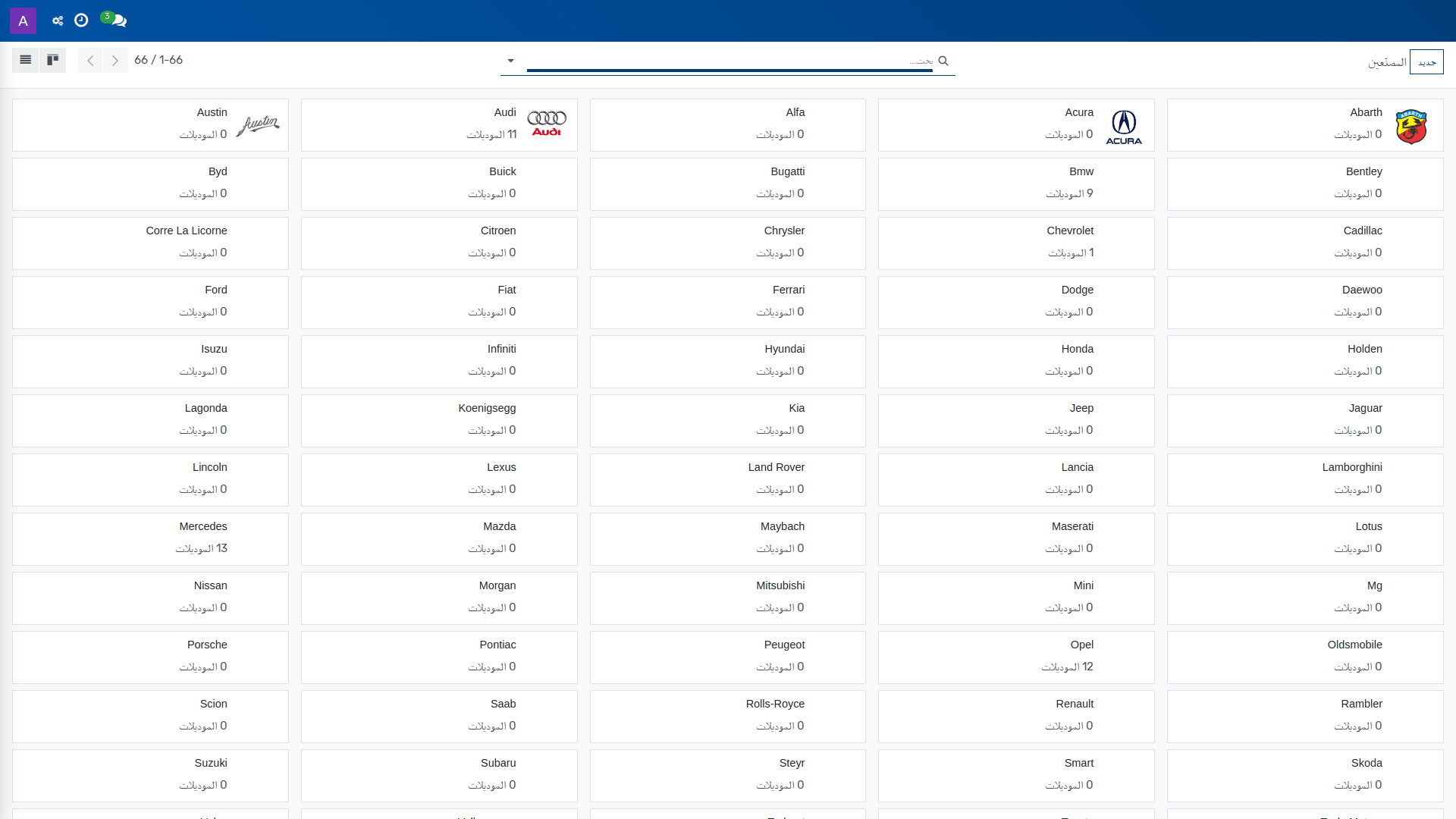Image resolution: width=1456 pixels, height=819 pixels.
Task: Open the Buick manufacturer card
Action: tap(439, 184)
